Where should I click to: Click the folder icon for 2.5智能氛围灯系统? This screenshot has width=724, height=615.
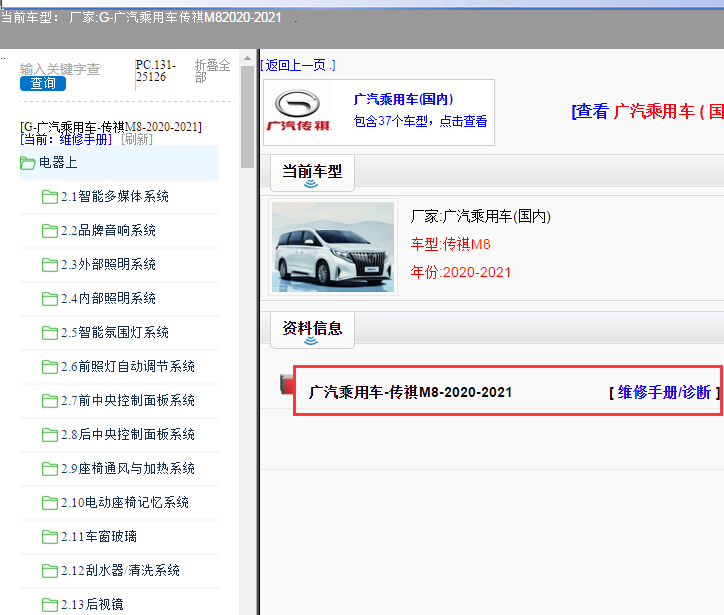click(x=50, y=333)
